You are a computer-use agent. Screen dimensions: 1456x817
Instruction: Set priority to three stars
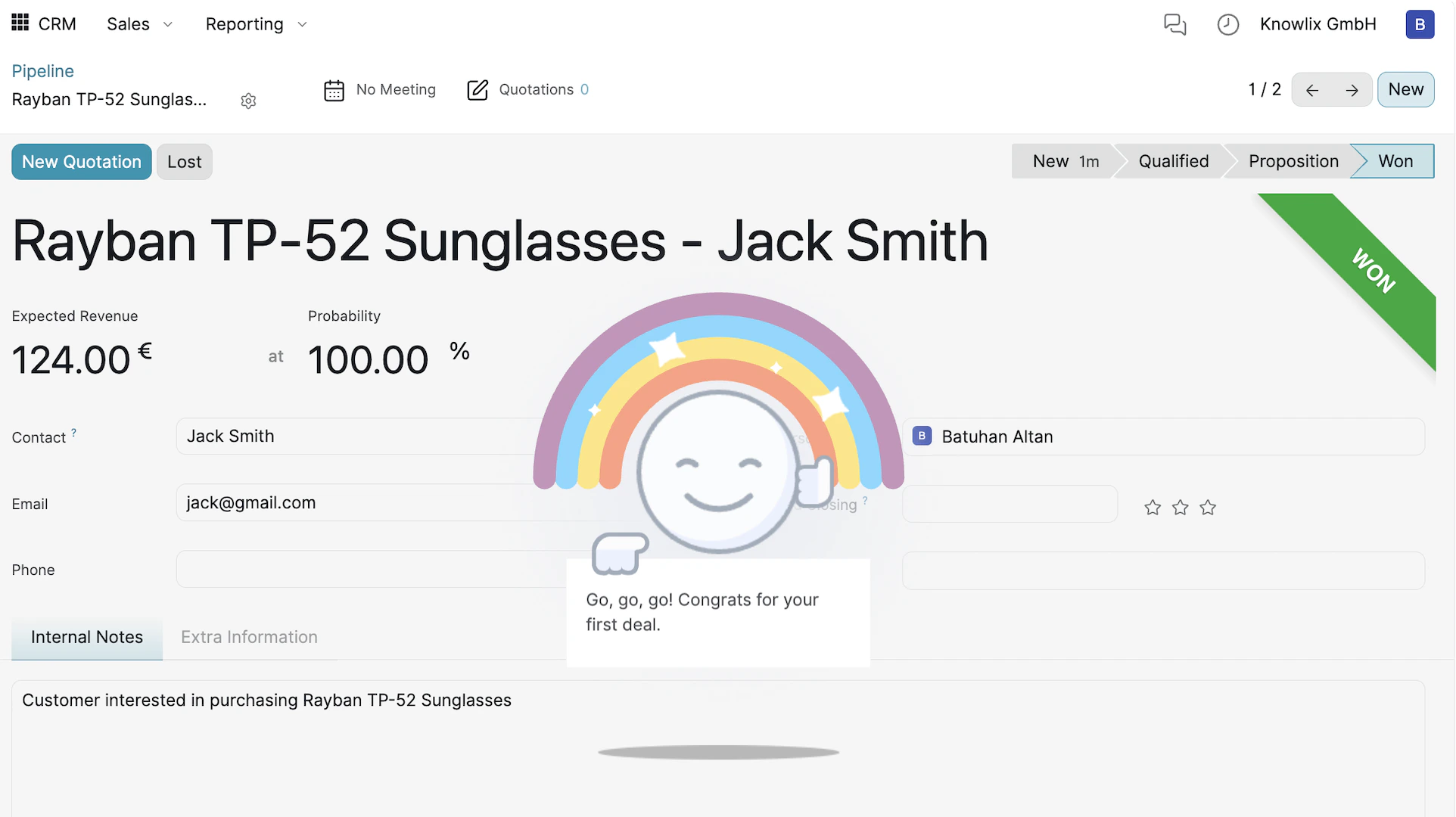[1208, 508]
